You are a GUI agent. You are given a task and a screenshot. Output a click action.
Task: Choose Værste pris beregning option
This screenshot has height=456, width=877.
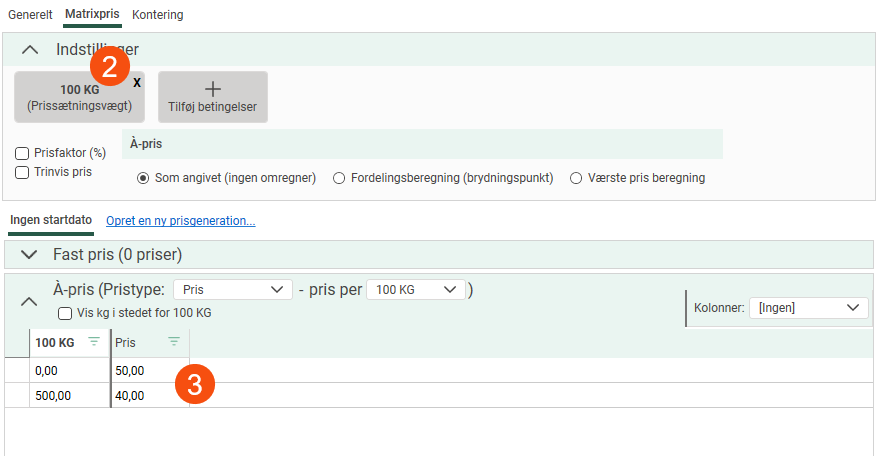tap(576, 178)
